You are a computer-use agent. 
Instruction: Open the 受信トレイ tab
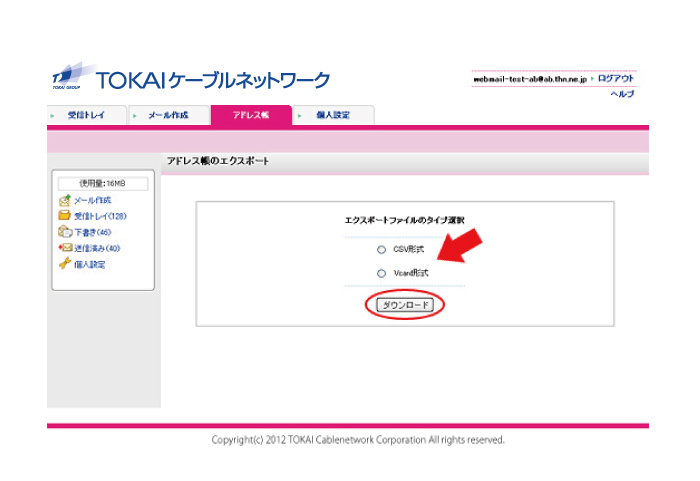click(x=87, y=115)
